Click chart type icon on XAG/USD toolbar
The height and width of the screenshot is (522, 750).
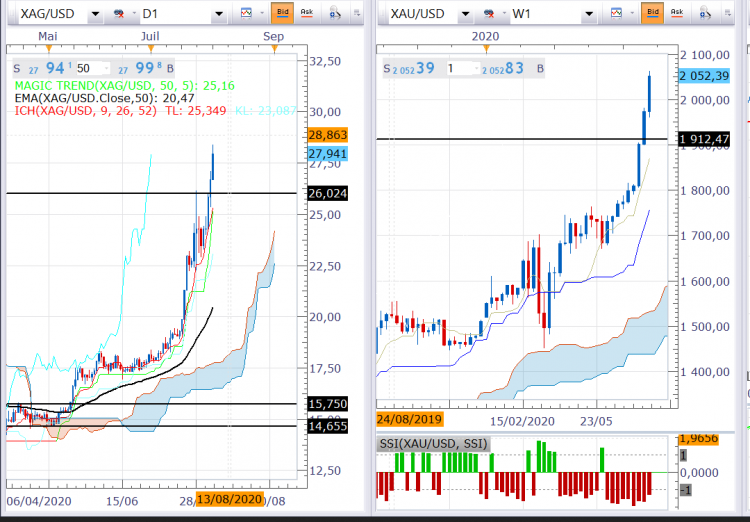pyautogui.click(x=247, y=15)
